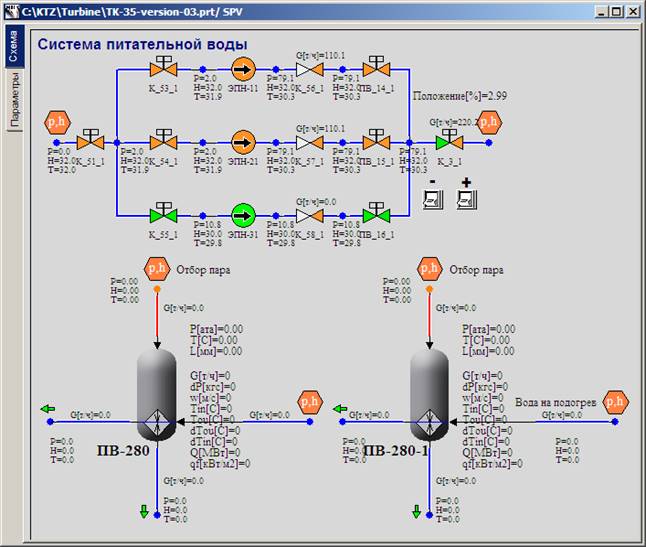The height and width of the screenshot is (547, 646).
Task: Click check valve K_56_1
Action: tap(308, 69)
